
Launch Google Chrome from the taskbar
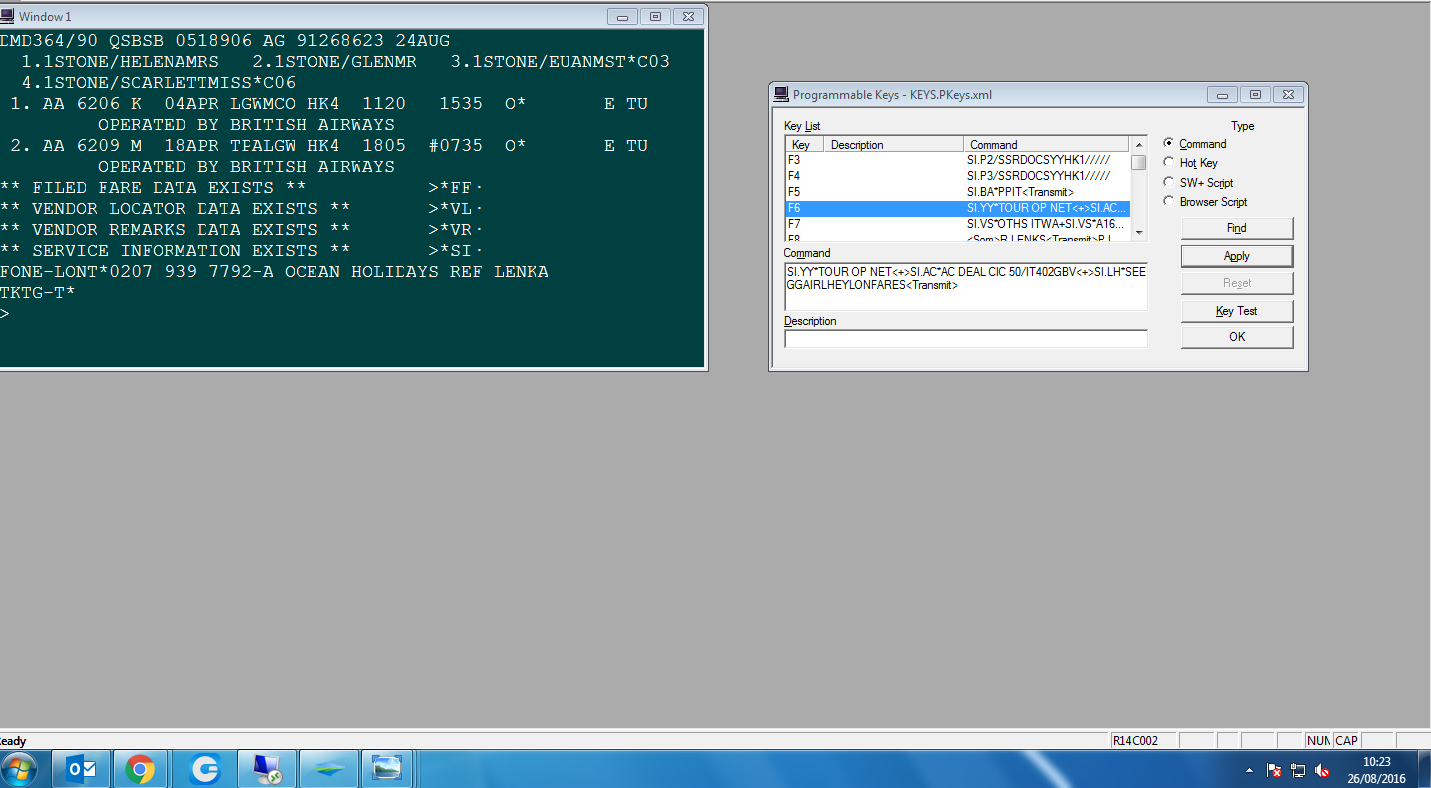141,769
